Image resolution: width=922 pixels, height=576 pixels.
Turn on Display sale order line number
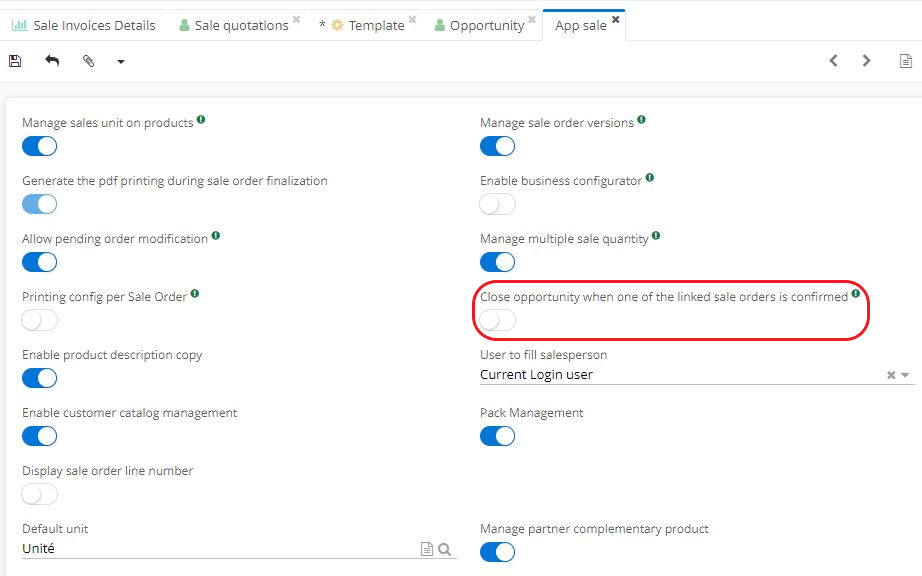[39, 494]
